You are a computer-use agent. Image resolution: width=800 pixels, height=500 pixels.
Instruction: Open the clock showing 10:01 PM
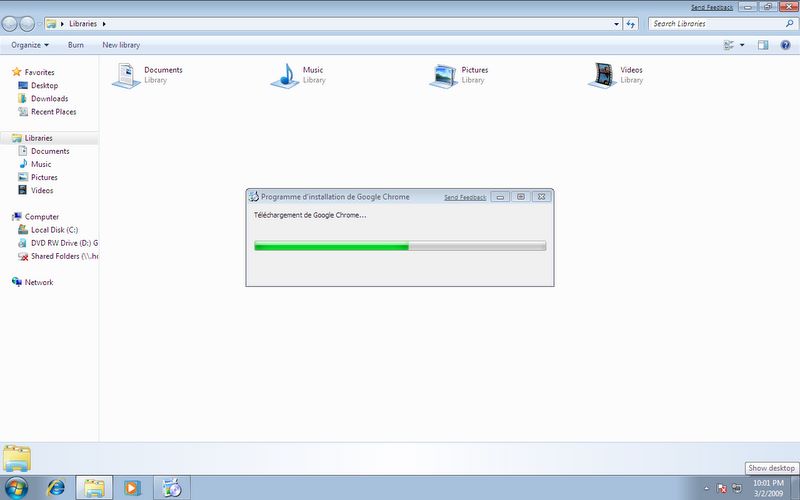tap(768, 483)
